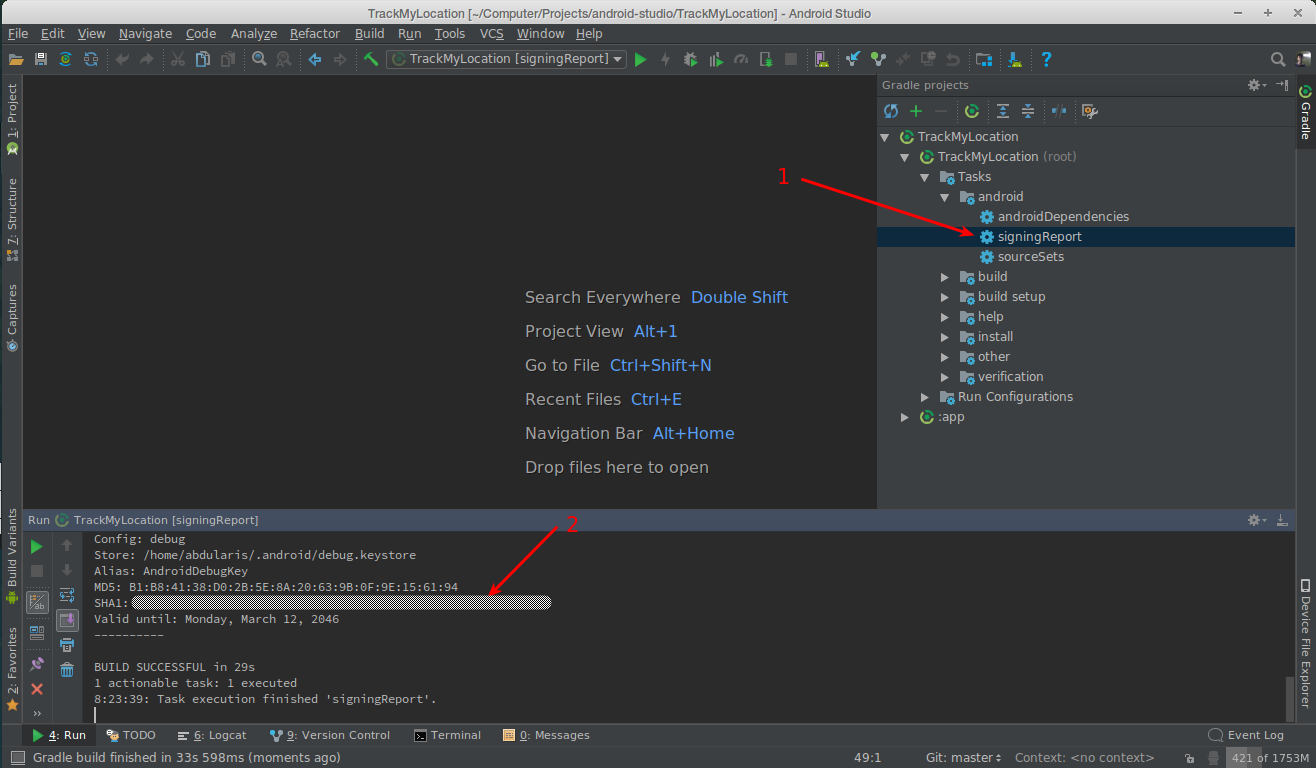Execute Gradle task icon in Gradle panel

[971, 111]
